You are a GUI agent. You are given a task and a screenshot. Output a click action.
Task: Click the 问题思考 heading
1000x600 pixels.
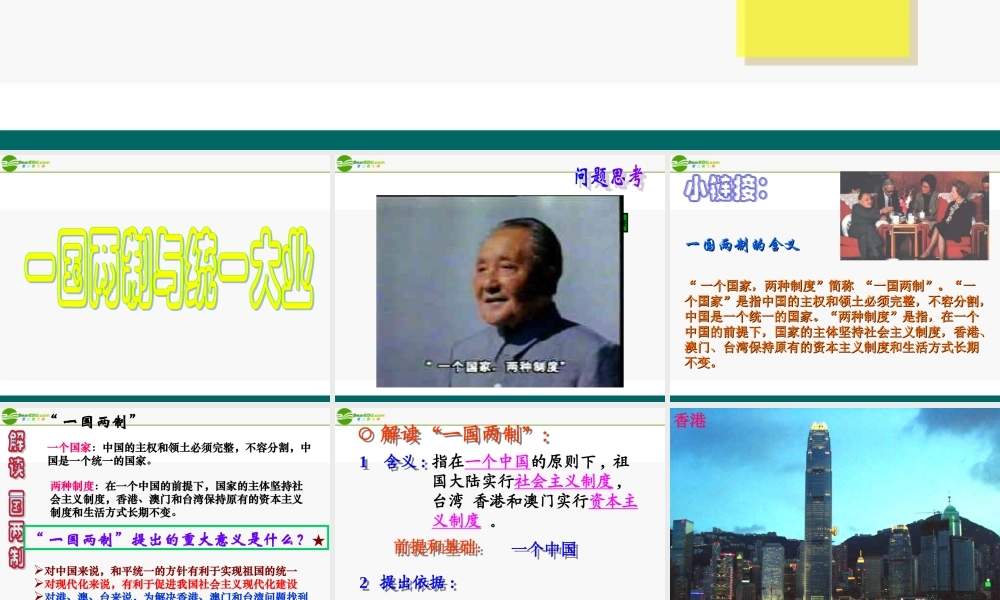609,177
